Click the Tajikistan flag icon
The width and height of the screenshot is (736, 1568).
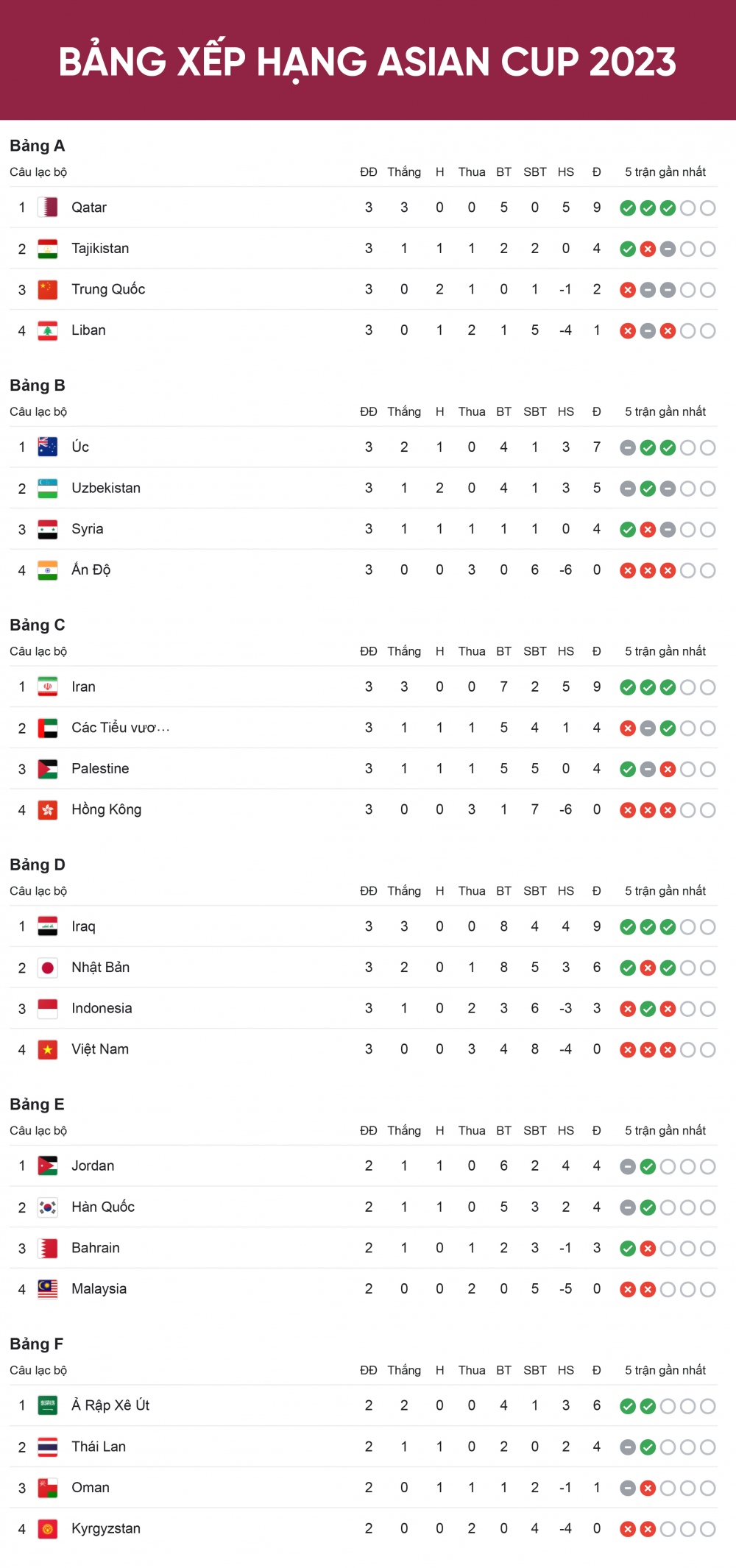coord(48,249)
